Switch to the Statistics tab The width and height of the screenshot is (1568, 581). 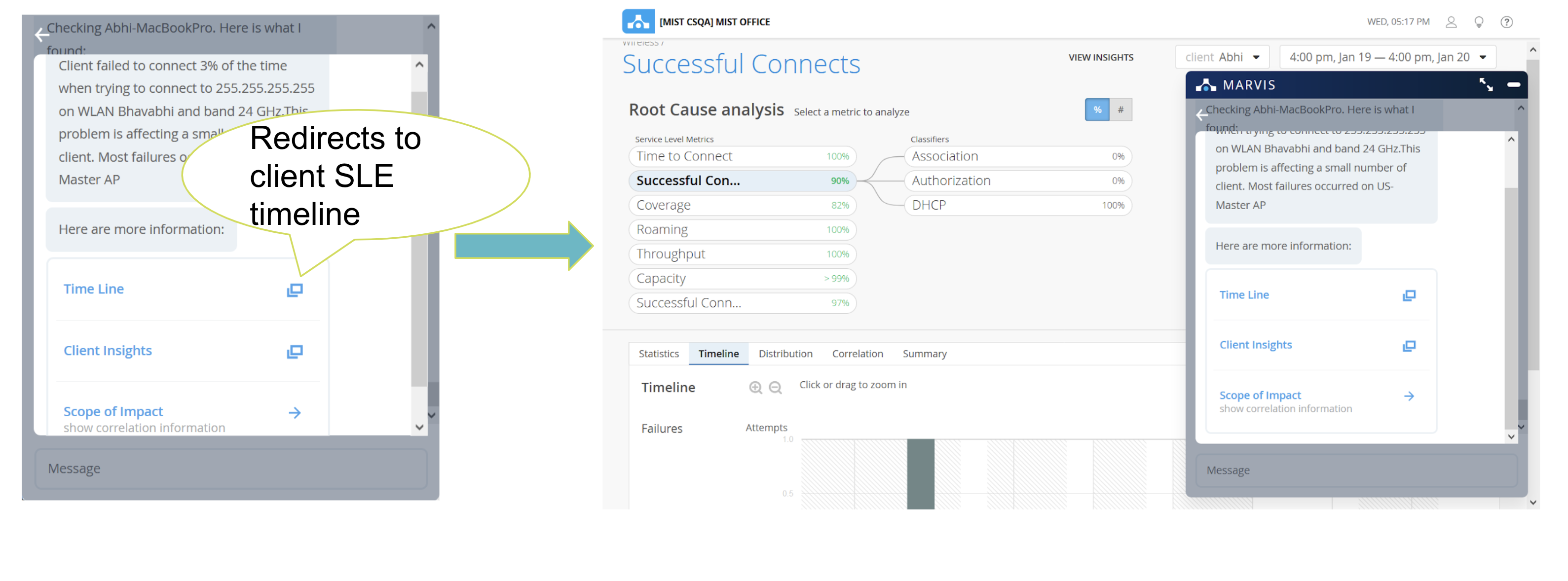658,354
